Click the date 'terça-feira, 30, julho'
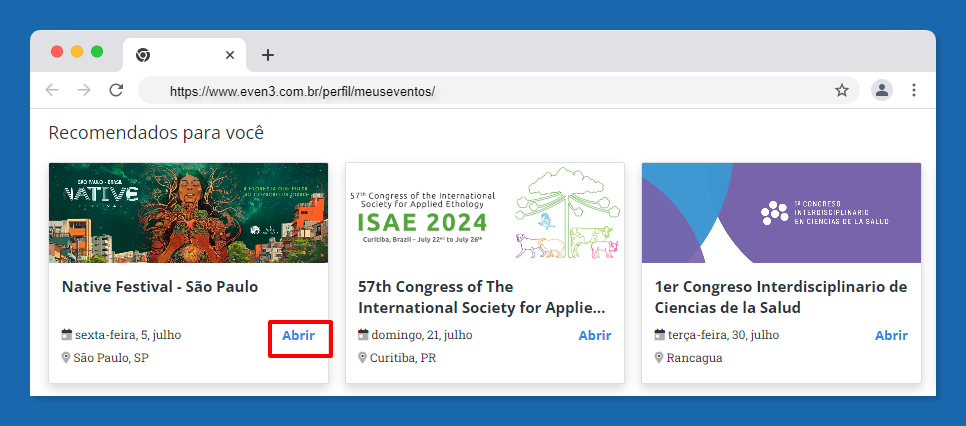The image size is (966, 426). tap(723, 335)
